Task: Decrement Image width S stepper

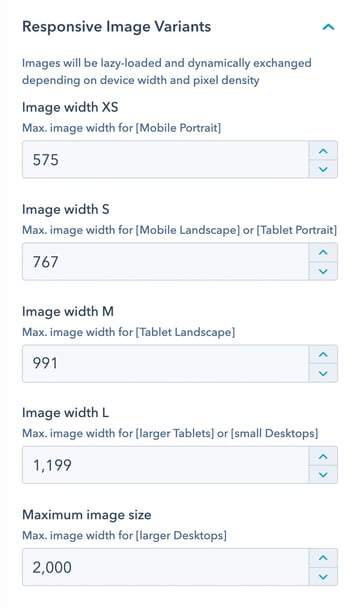Action: pos(323,271)
